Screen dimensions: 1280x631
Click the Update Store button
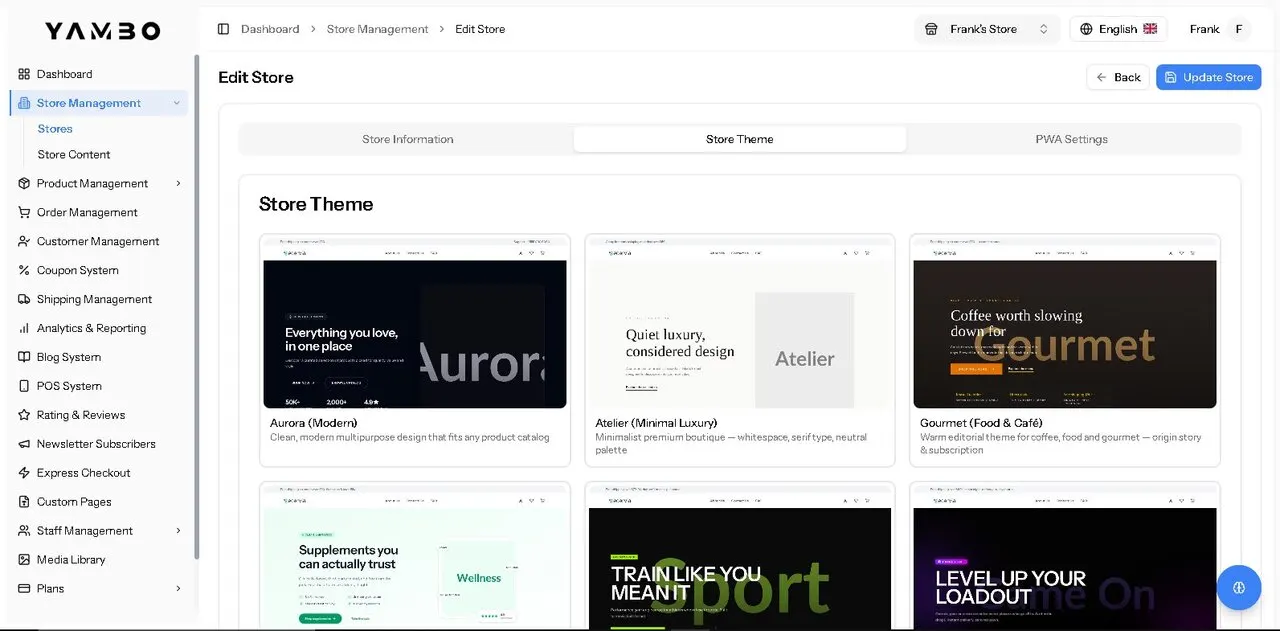(1209, 77)
